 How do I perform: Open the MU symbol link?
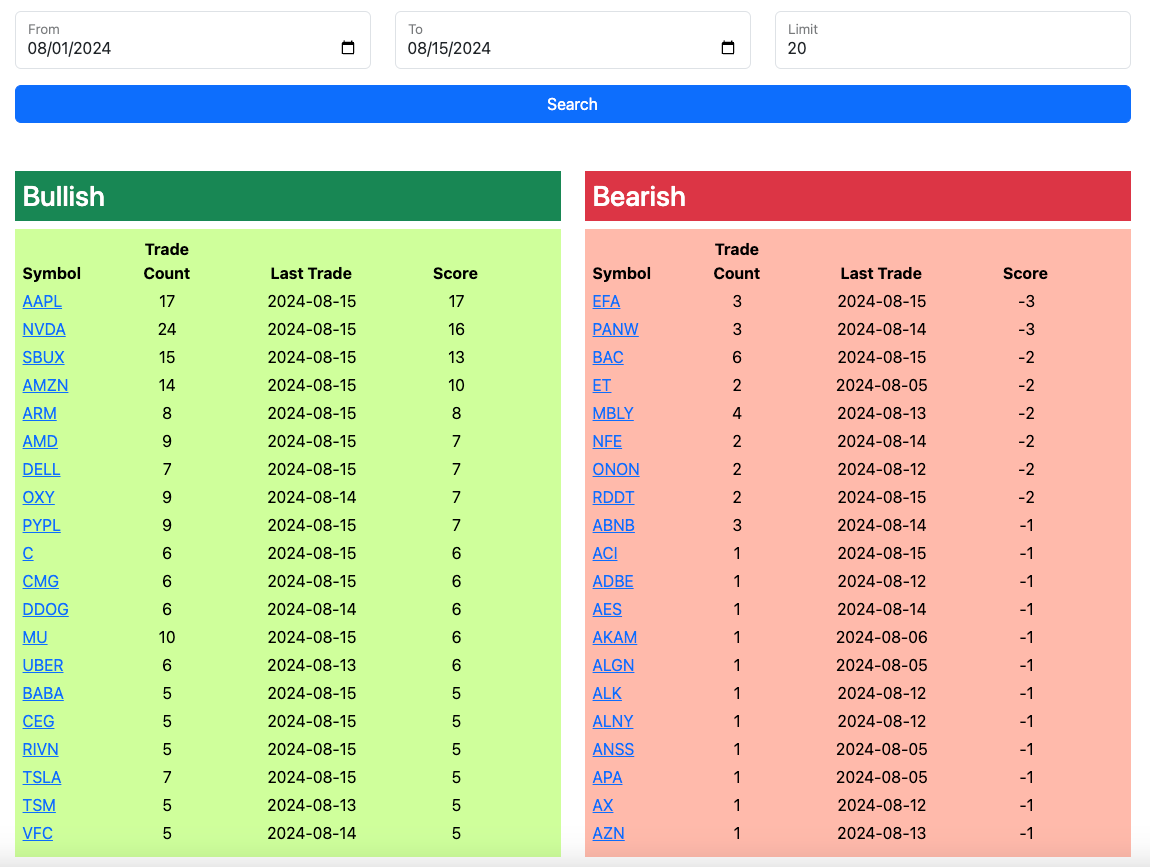35,637
